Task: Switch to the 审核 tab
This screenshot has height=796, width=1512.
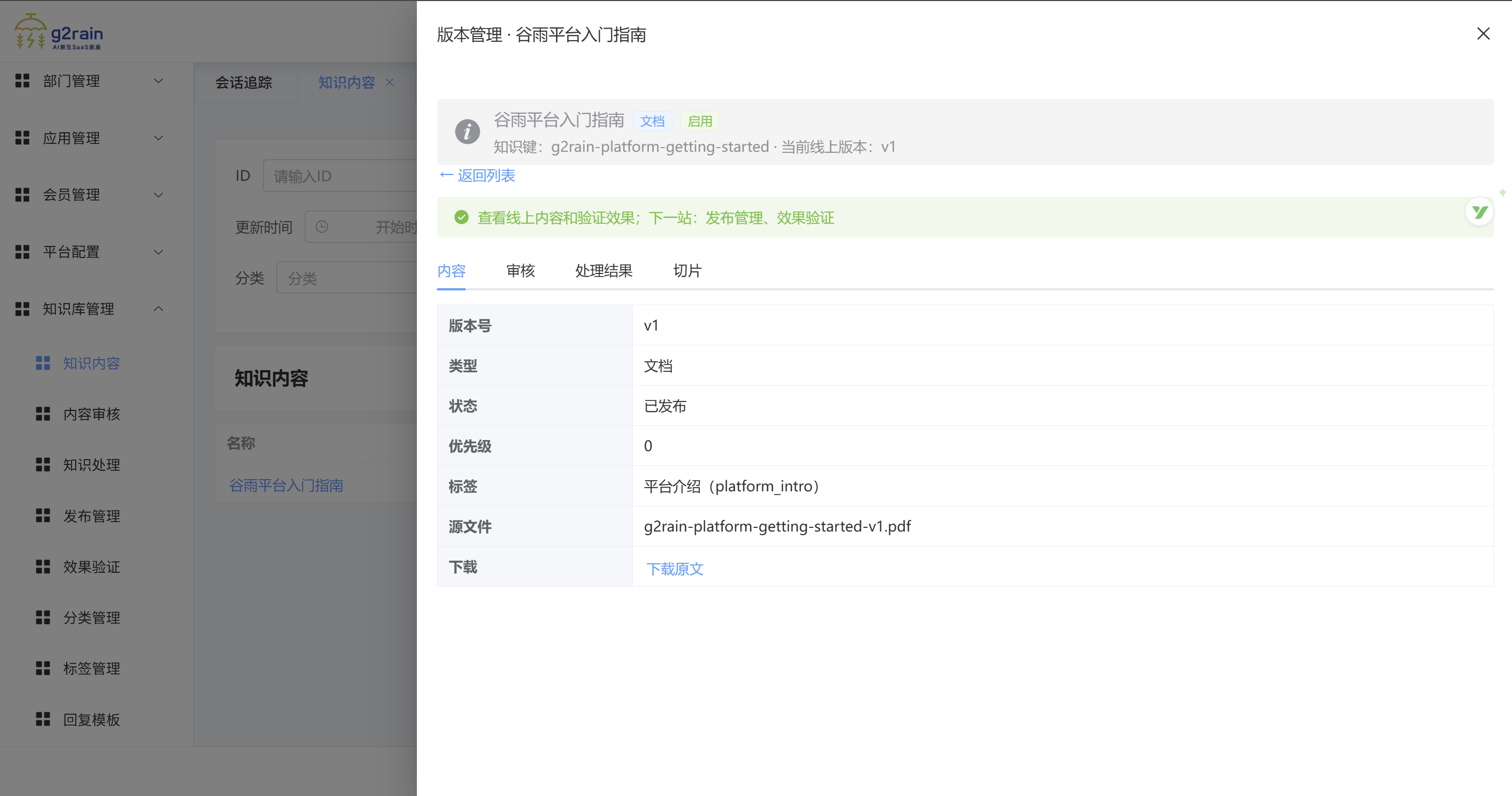Action: pos(521,271)
